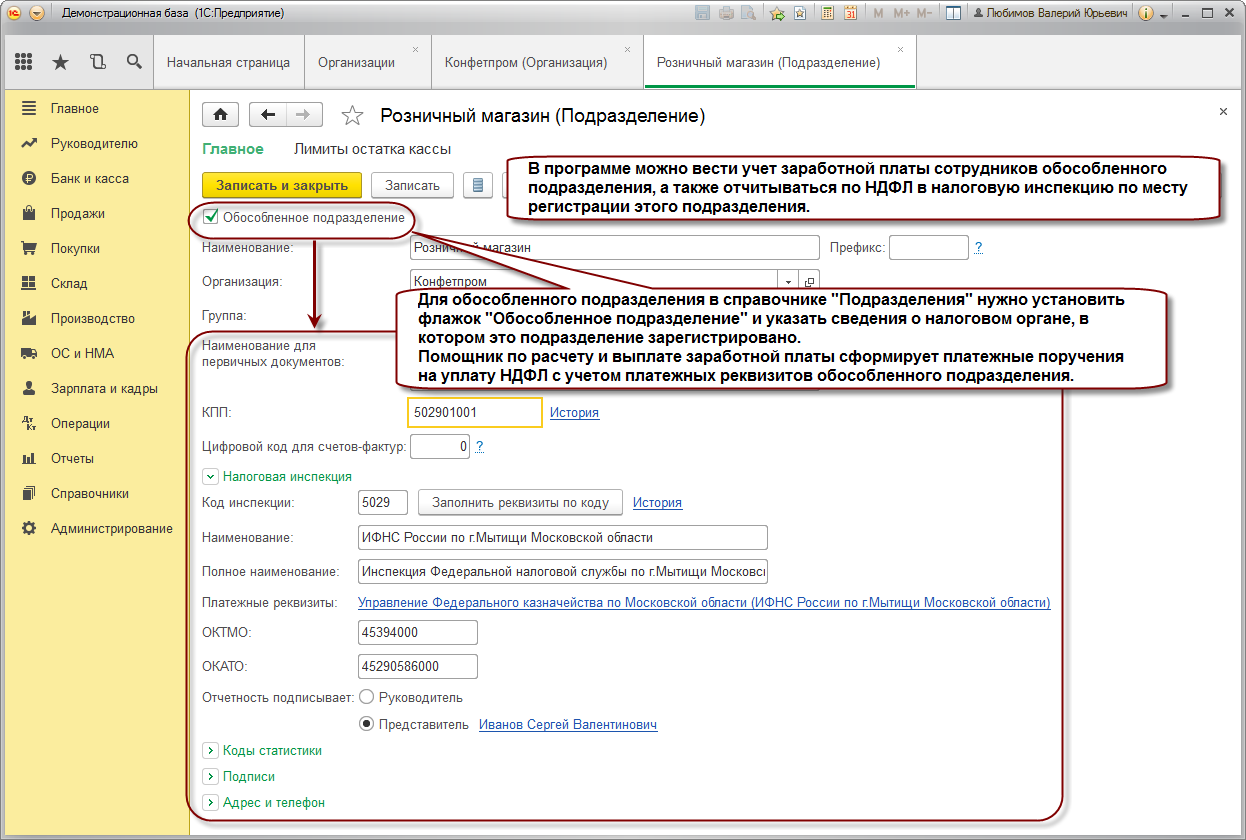The height and width of the screenshot is (840, 1246).
Task: Click the search magnifier icon
Action: 134,62
